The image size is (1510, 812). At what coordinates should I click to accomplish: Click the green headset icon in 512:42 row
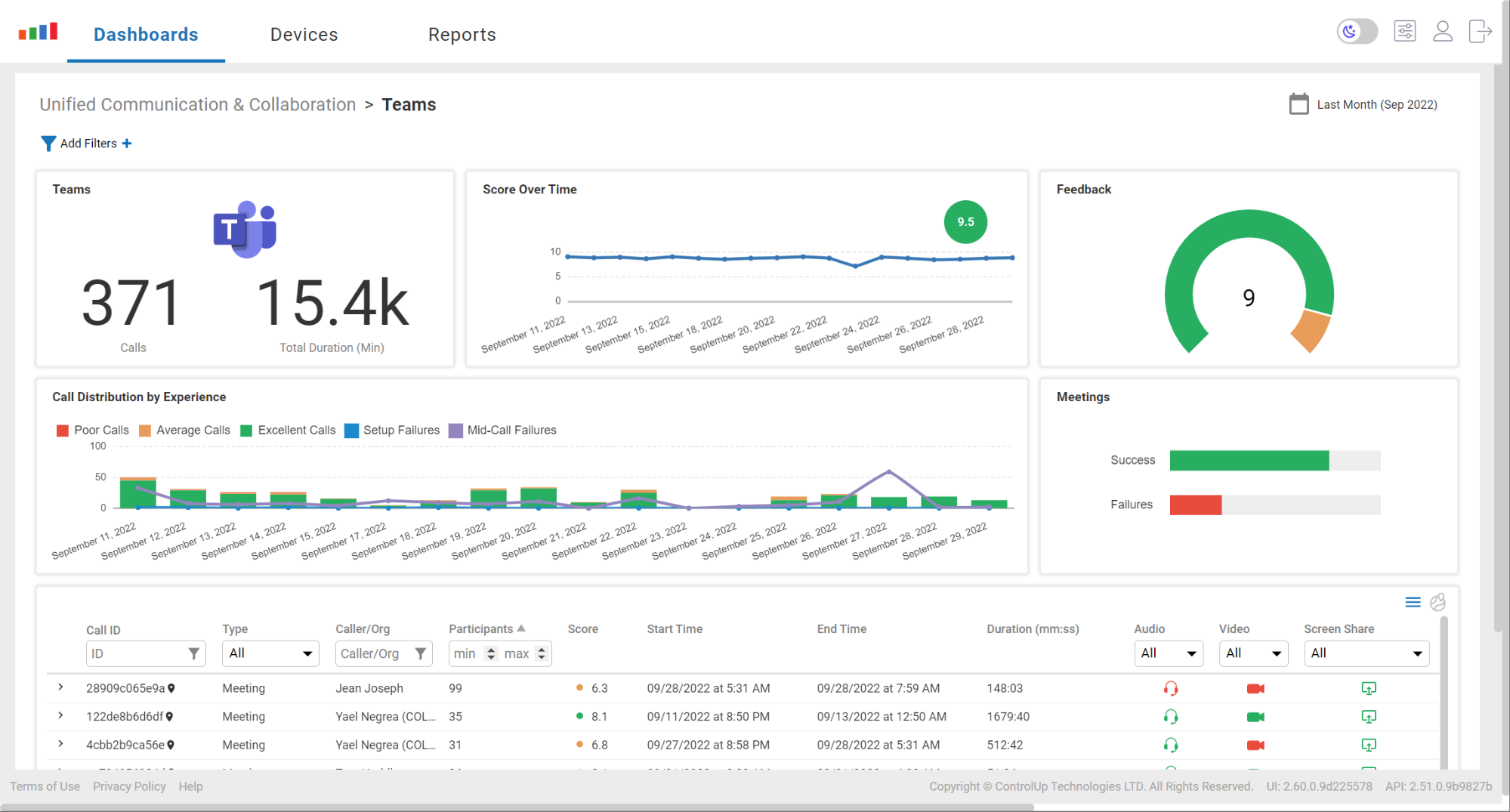point(1170,745)
